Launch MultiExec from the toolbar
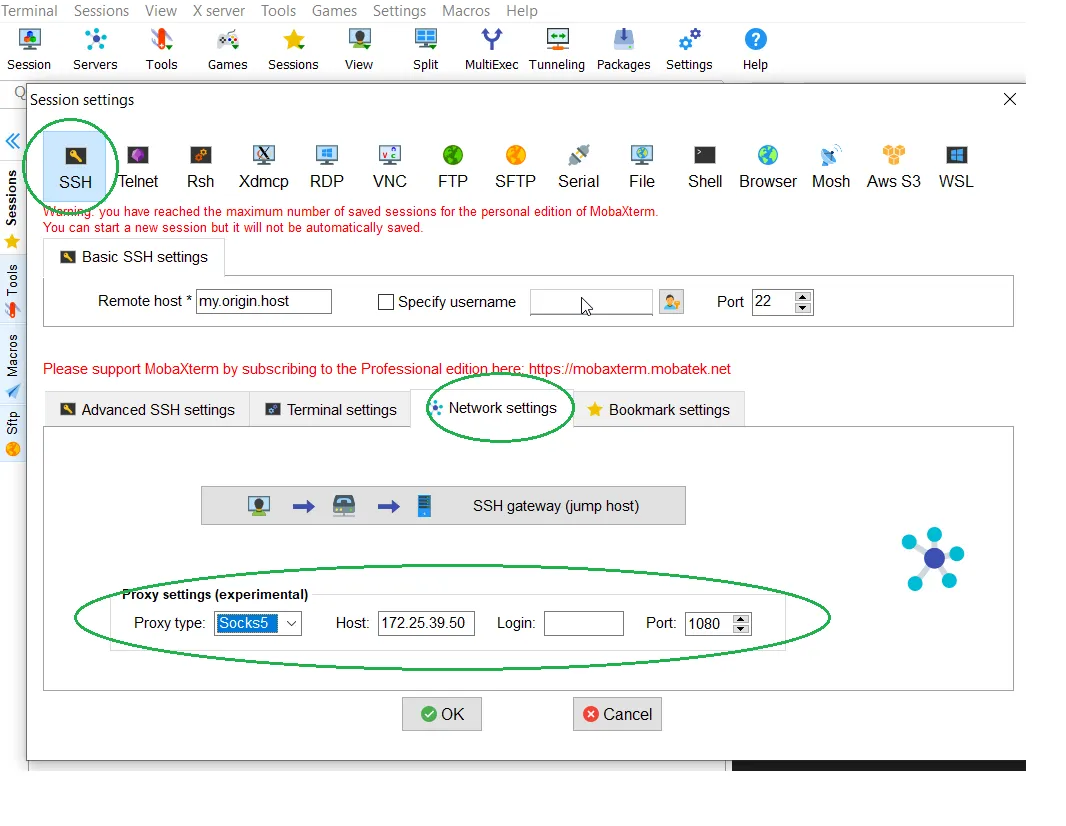The image size is (1066, 826). tap(492, 50)
